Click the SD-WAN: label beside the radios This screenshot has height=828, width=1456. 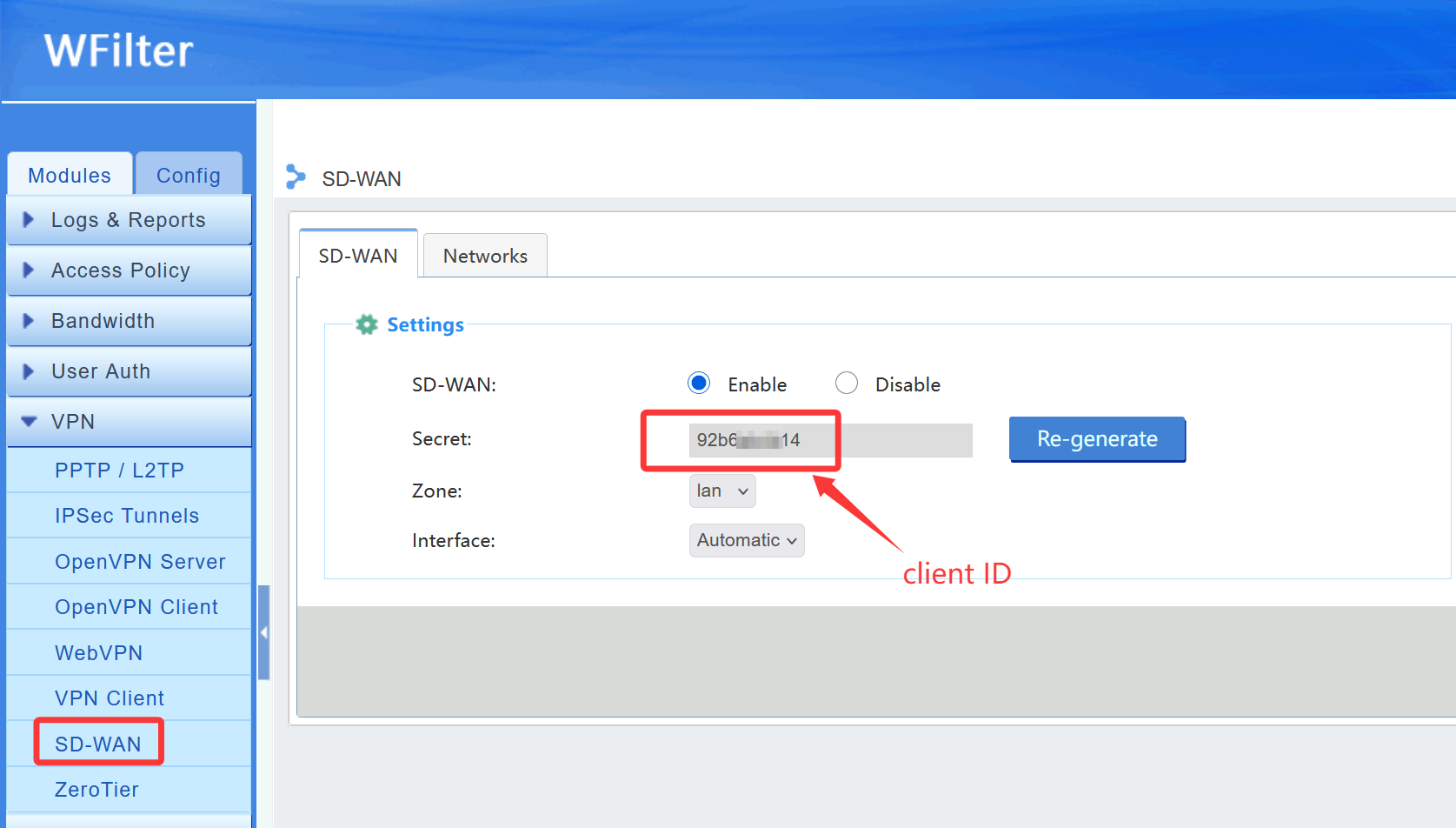[454, 384]
